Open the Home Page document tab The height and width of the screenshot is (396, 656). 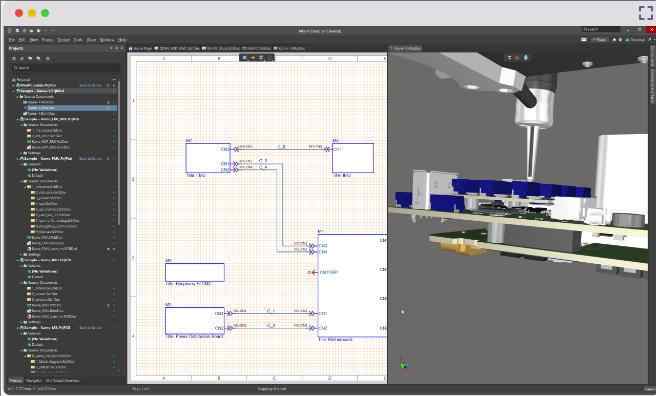coord(140,49)
